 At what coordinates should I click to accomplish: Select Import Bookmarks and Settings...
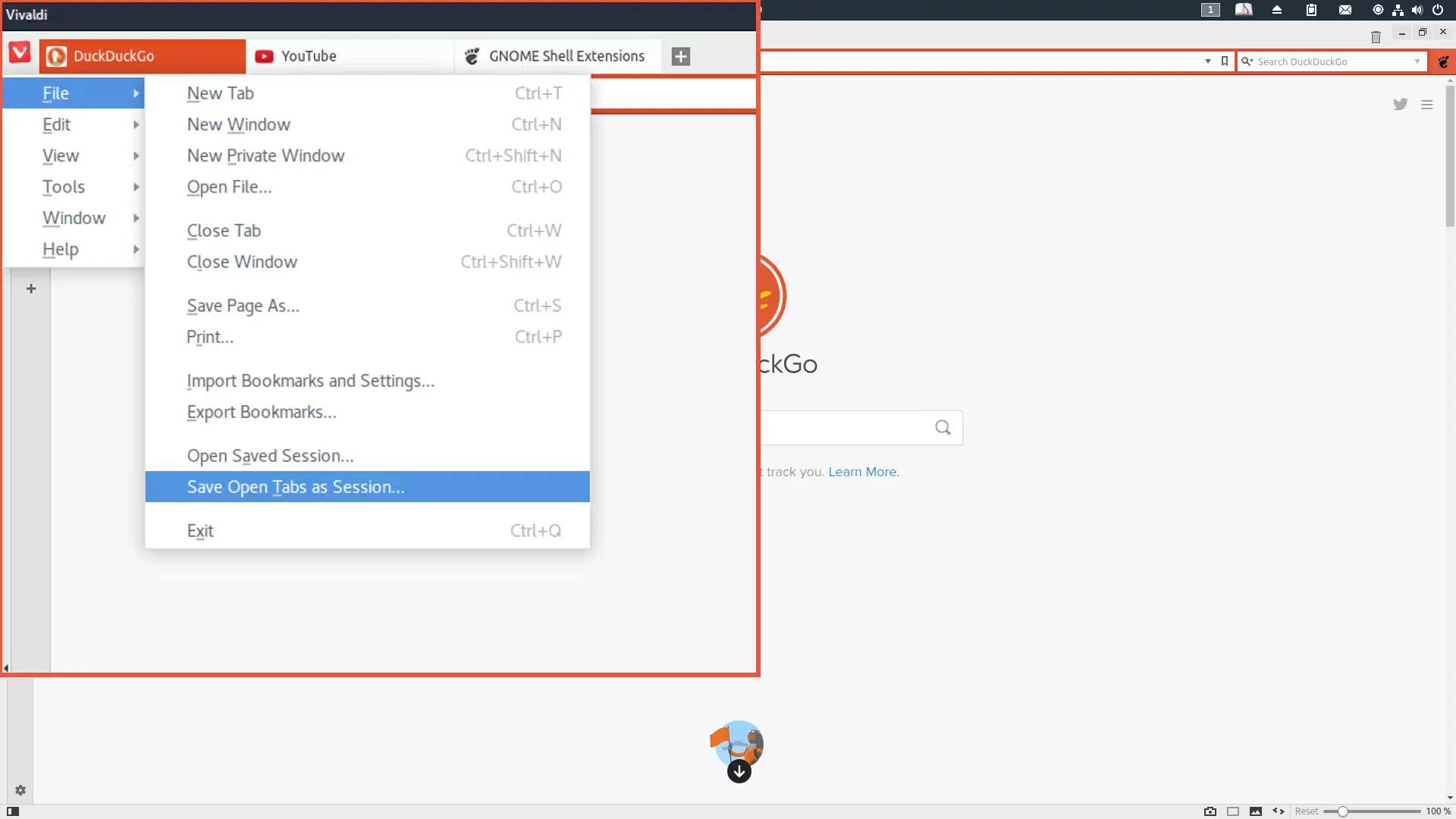pos(367,381)
